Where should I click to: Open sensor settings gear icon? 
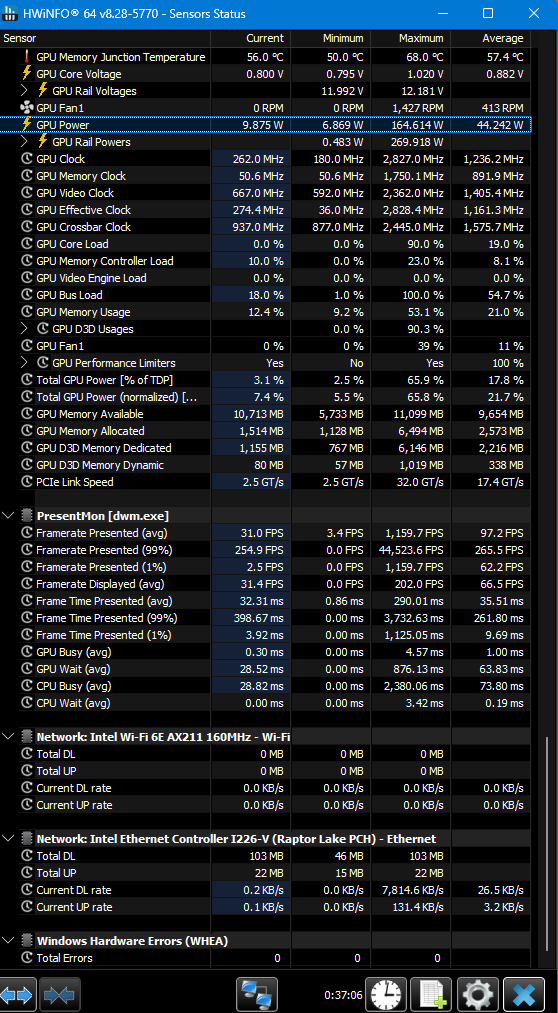pos(477,994)
